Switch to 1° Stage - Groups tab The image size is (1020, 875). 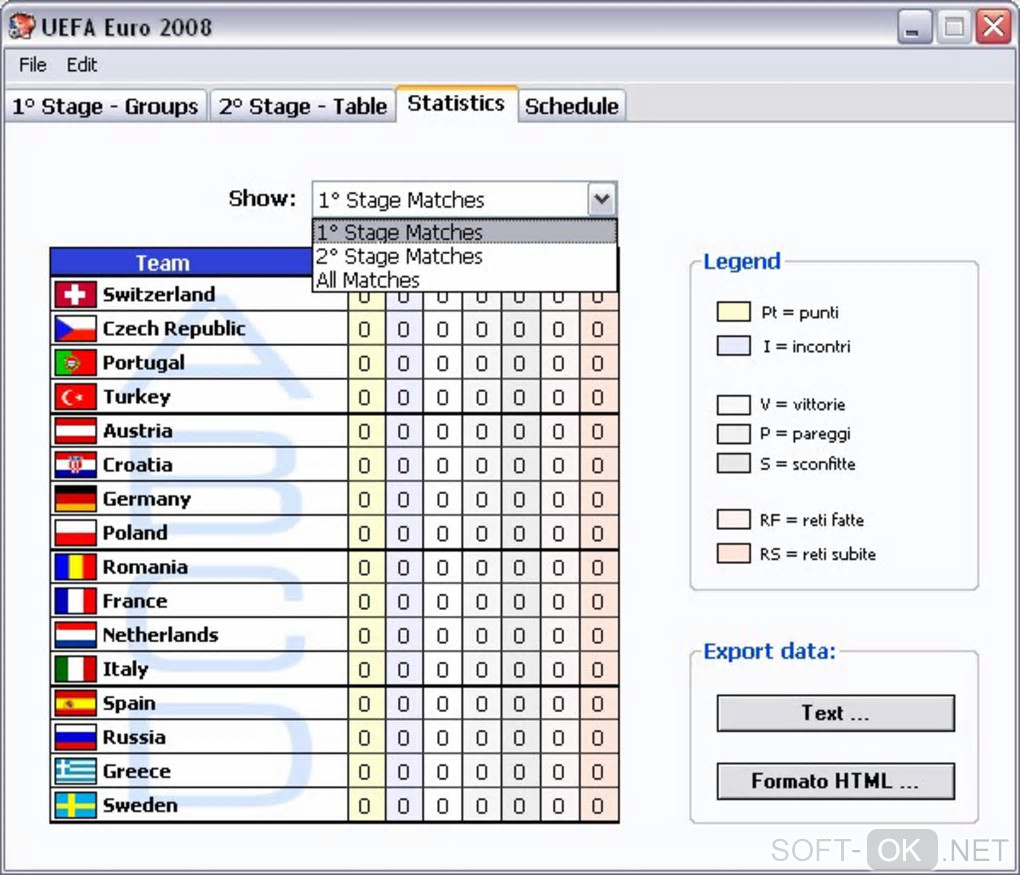click(x=105, y=106)
